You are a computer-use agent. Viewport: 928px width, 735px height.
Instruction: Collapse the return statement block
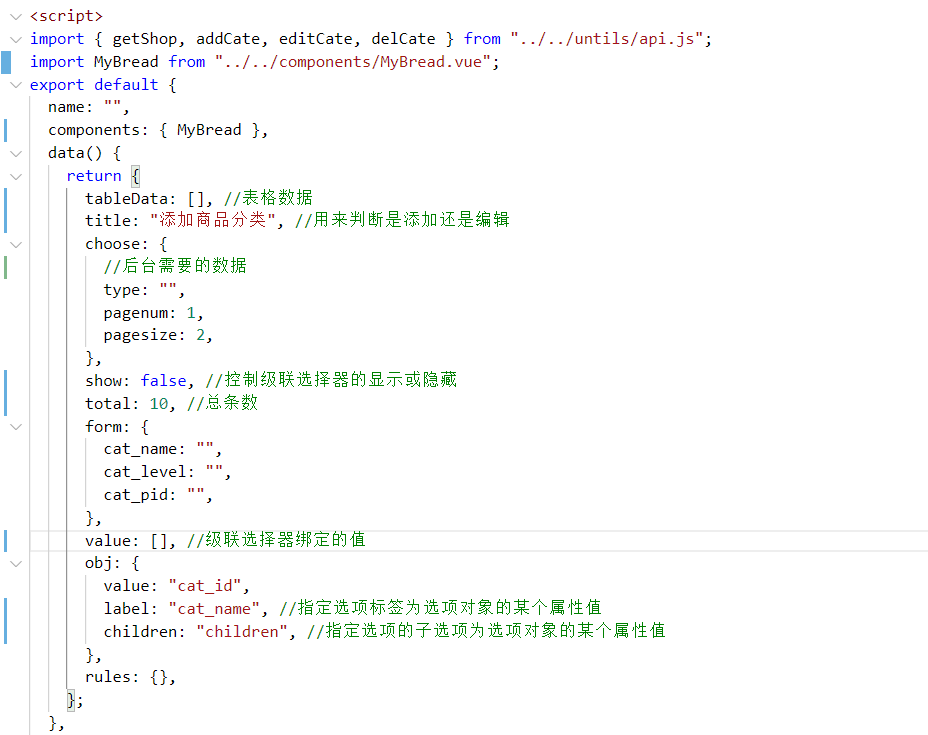(14, 176)
